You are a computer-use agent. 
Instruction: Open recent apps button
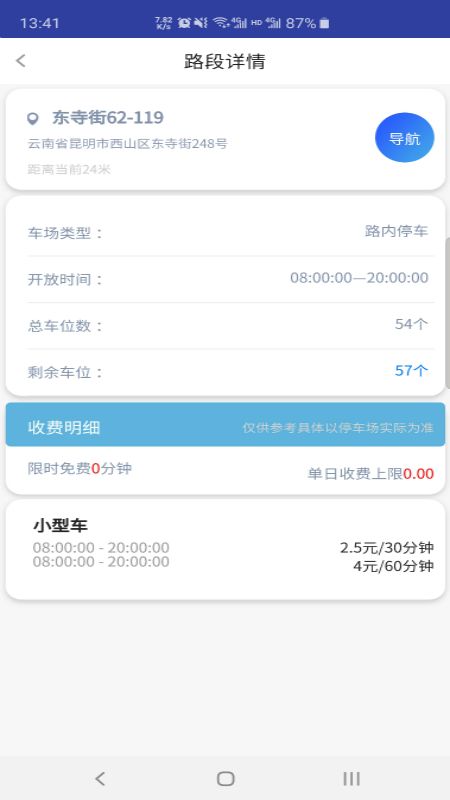(351, 779)
